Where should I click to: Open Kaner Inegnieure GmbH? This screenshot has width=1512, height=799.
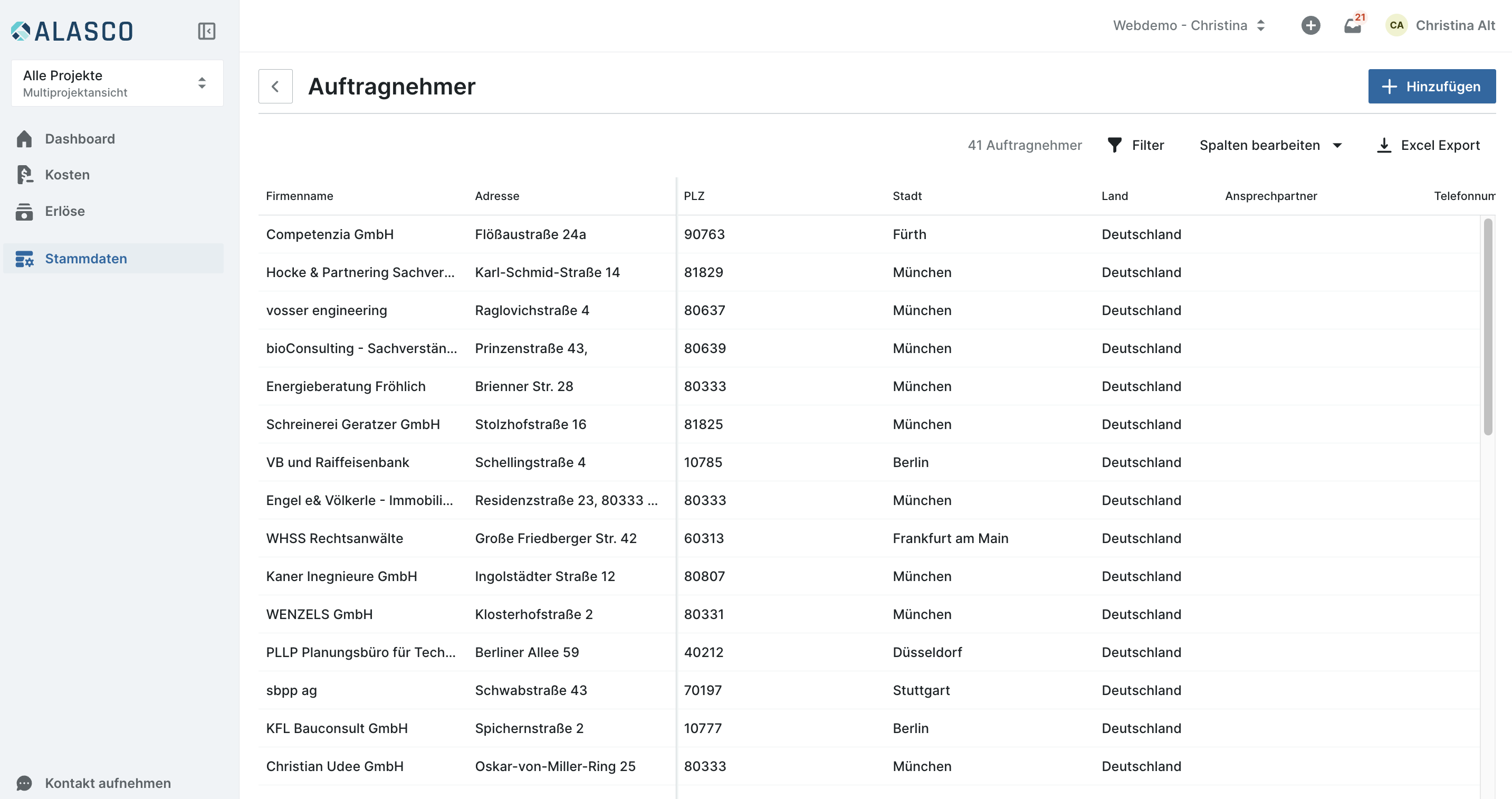341,576
